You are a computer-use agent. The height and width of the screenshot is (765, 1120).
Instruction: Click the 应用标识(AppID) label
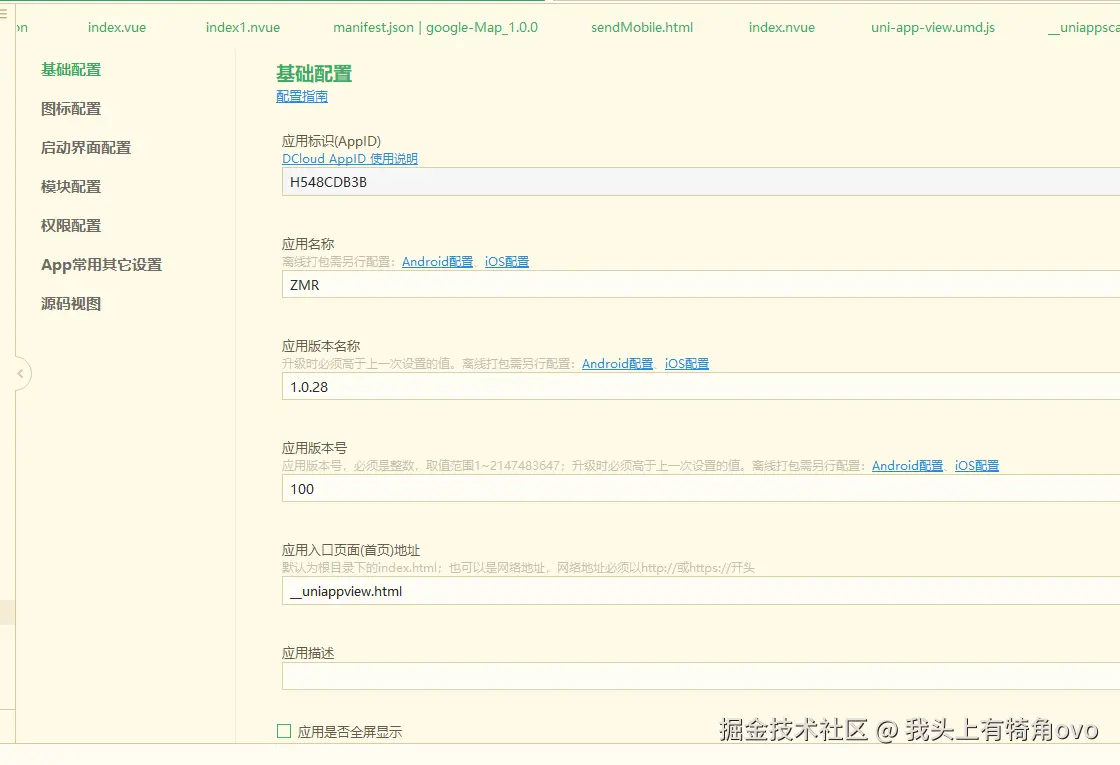[331, 141]
